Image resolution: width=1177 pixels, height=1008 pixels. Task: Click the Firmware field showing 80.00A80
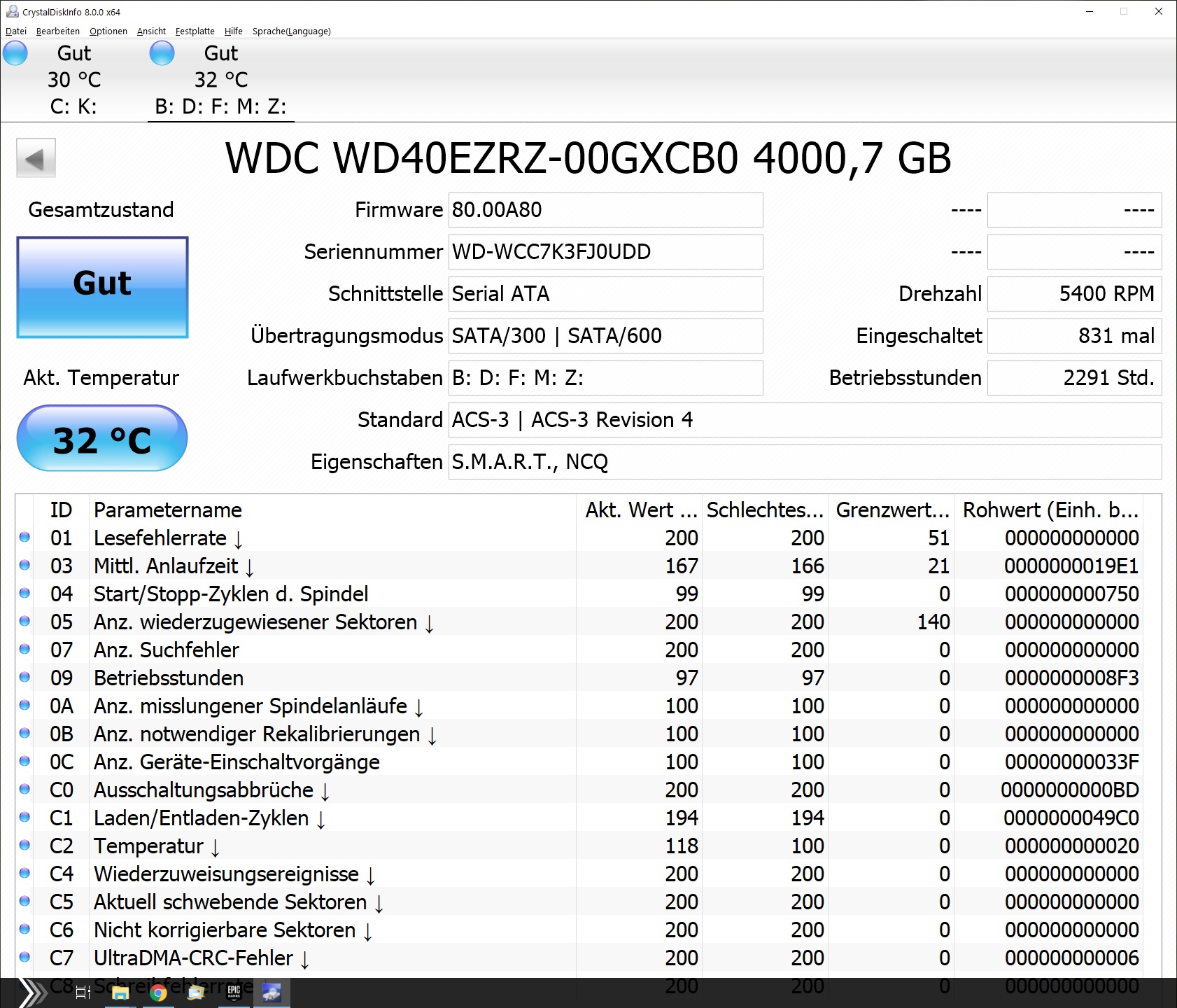pos(605,210)
